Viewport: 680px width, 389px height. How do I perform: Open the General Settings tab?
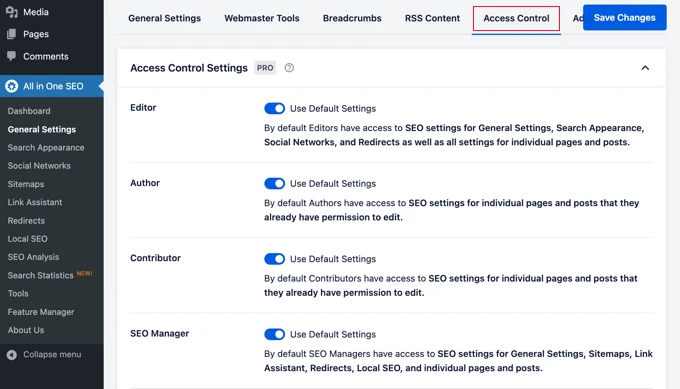point(164,18)
